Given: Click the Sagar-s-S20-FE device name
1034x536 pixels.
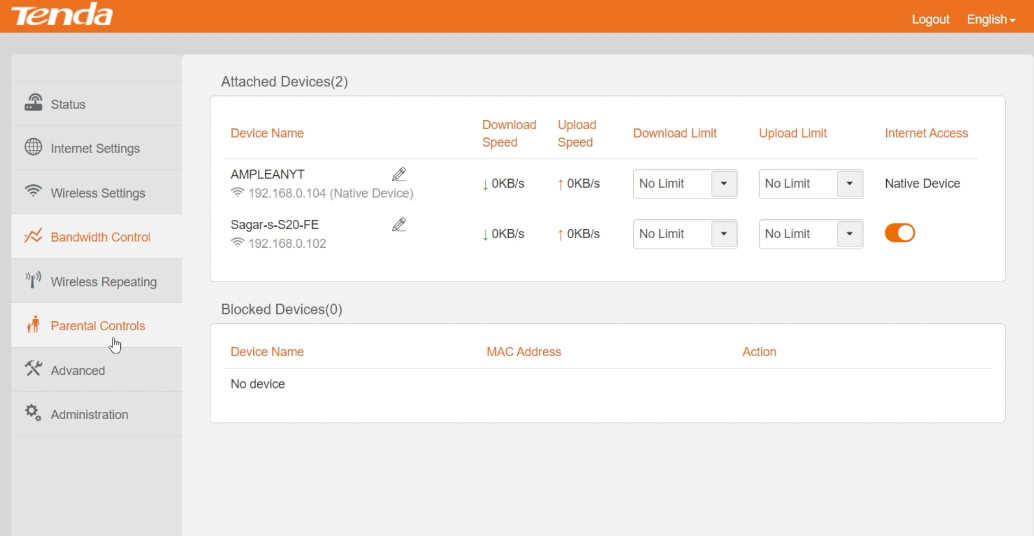Looking at the screenshot, I should tap(274, 224).
